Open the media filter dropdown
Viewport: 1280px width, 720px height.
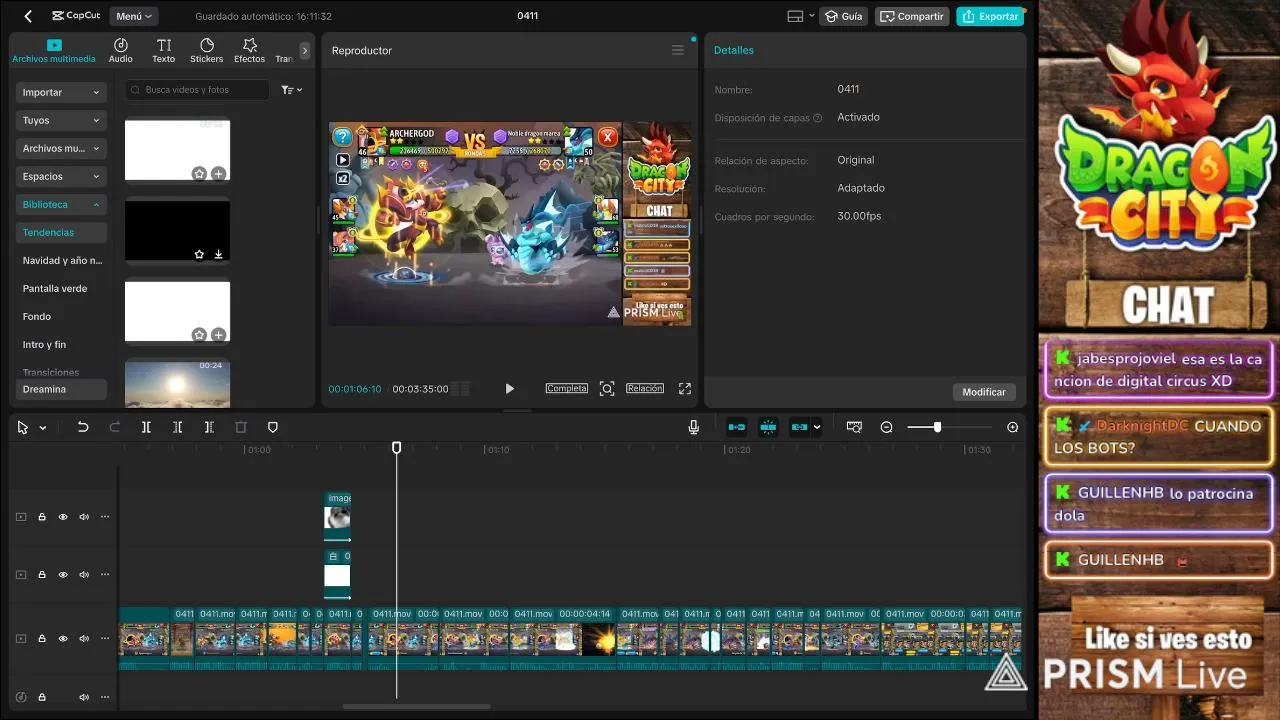pos(291,90)
